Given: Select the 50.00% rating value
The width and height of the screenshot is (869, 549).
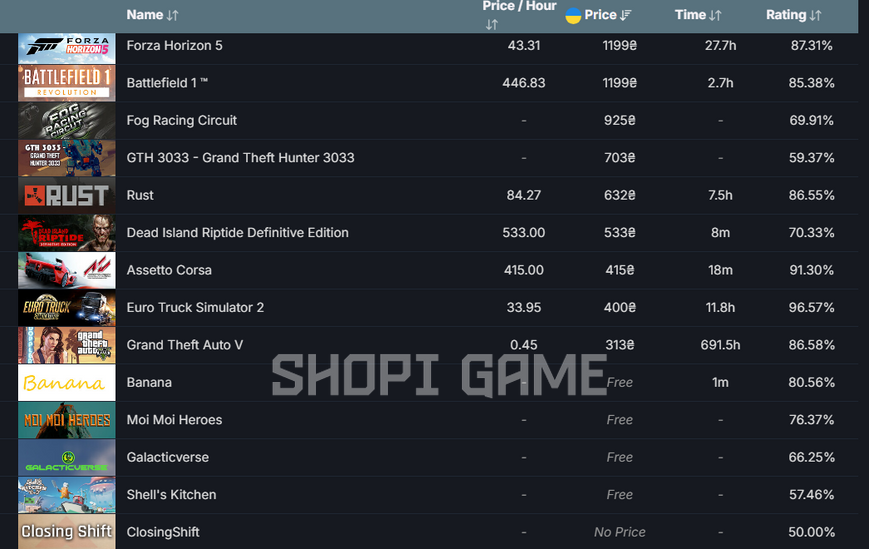Looking at the screenshot, I should (x=811, y=532).
